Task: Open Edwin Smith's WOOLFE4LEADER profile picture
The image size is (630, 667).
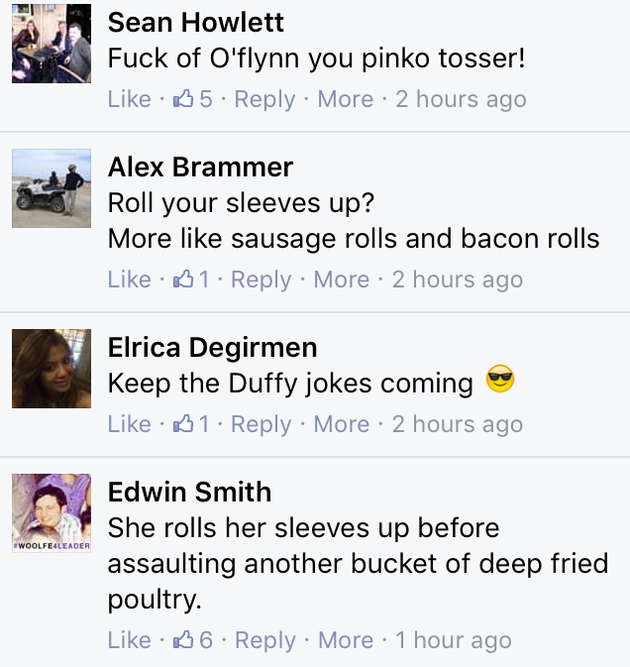Action: coord(51,513)
